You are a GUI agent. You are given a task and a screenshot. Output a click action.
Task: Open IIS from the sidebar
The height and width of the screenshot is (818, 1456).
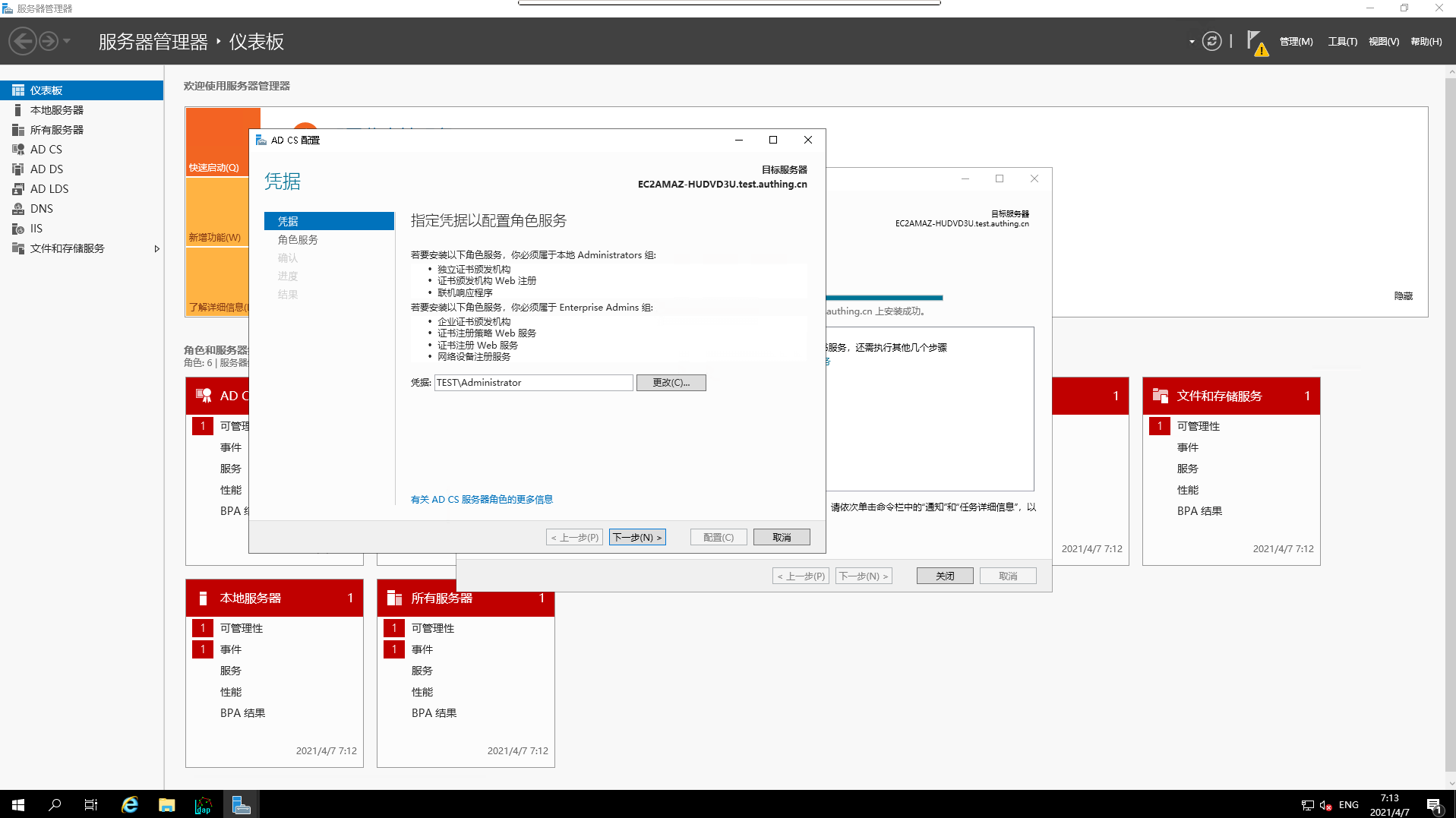(x=36, y=229)
